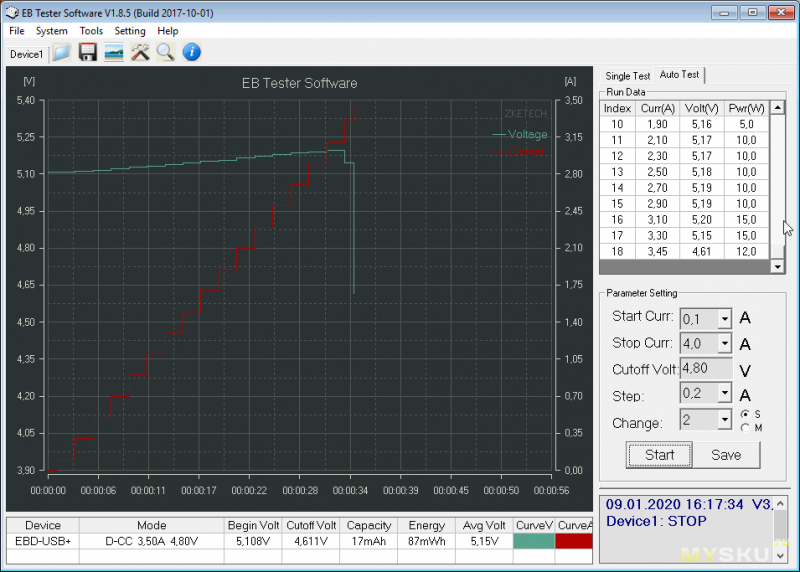Click the 5,15V Avg Volt cell

[x=484, y=541]
